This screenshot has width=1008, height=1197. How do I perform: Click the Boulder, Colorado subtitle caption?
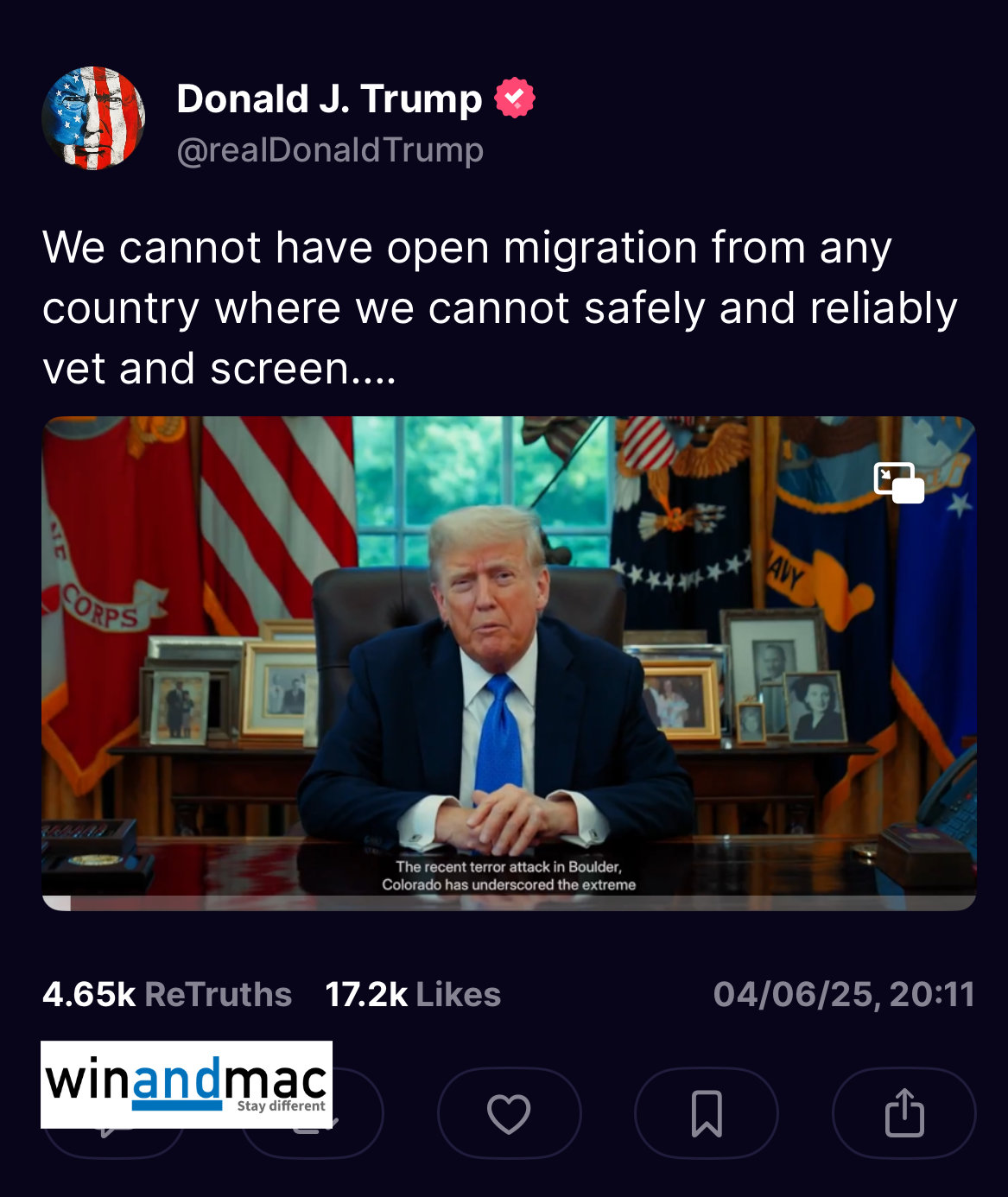pos(509,876)
